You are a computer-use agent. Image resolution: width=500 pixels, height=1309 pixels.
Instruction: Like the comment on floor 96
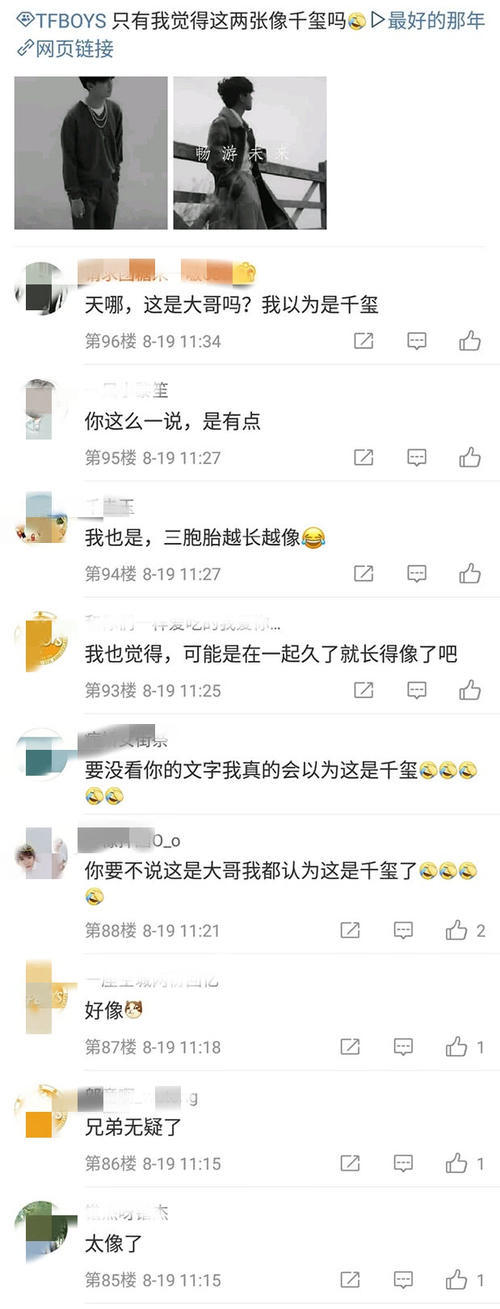pyautogui.click(x=470, y=341)
